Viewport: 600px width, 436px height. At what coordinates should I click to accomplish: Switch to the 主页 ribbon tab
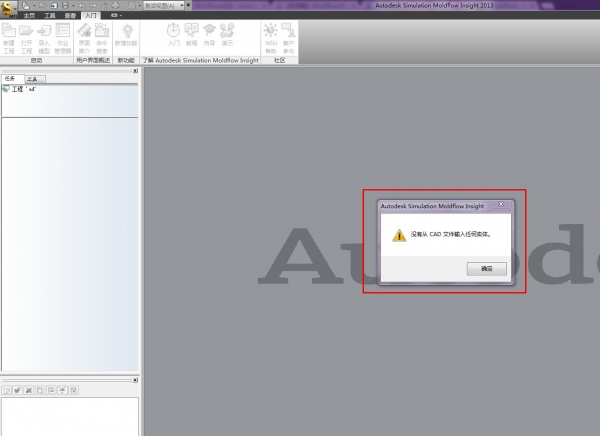click(x=29, y=15)
